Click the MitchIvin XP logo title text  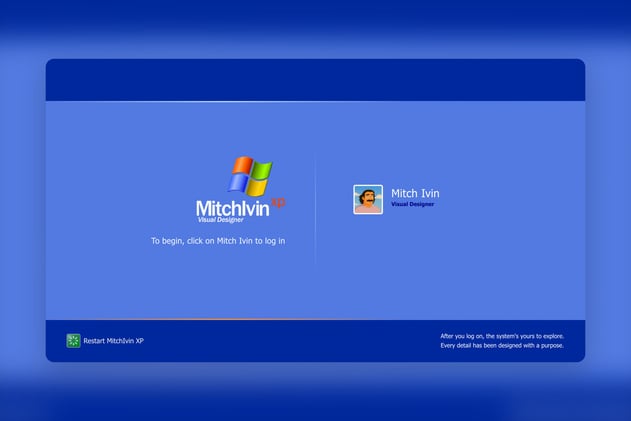click(x=241, y=208)
